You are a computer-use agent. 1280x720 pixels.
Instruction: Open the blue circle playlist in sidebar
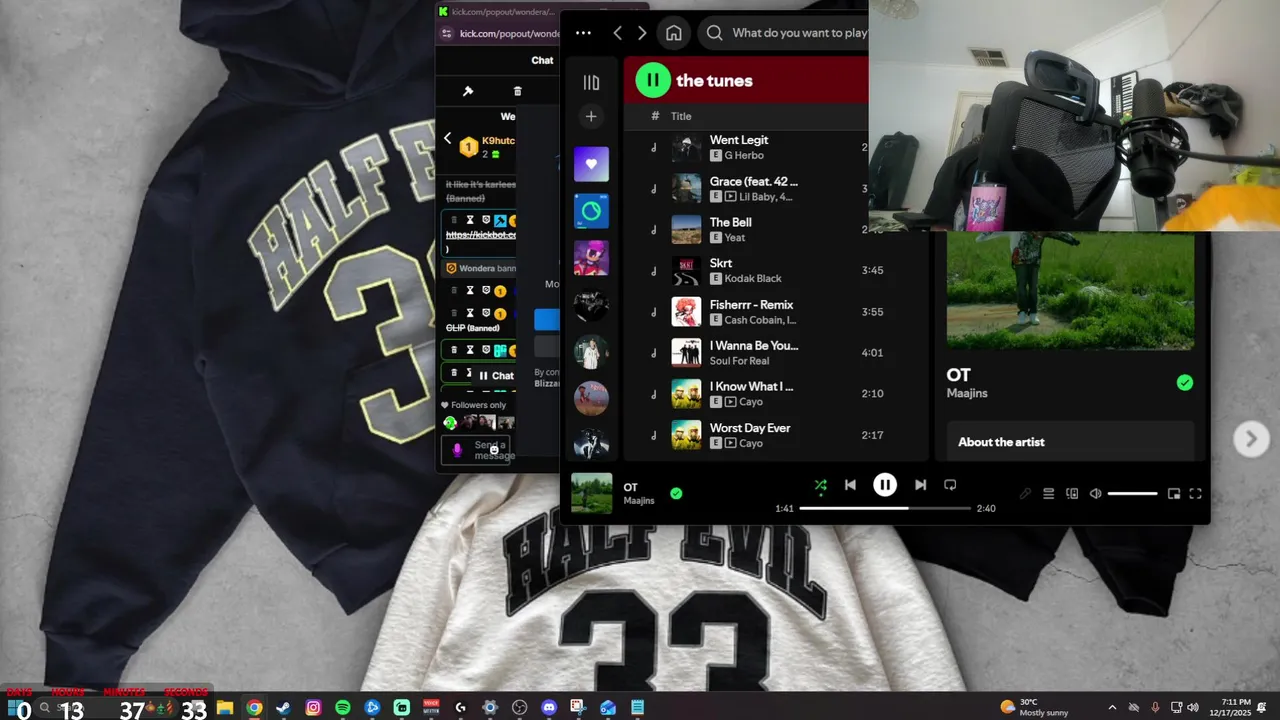click(x=591, y=211)
